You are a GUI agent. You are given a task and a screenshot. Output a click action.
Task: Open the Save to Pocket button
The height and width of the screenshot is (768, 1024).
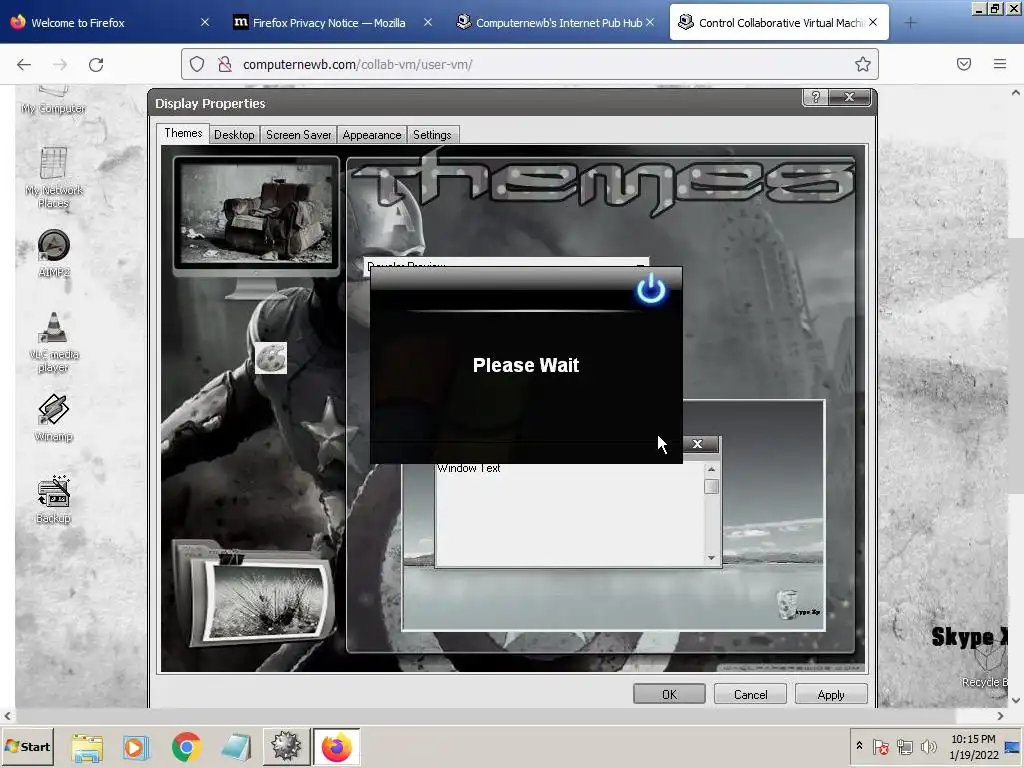pyautogui.click(x=963, y=64)
